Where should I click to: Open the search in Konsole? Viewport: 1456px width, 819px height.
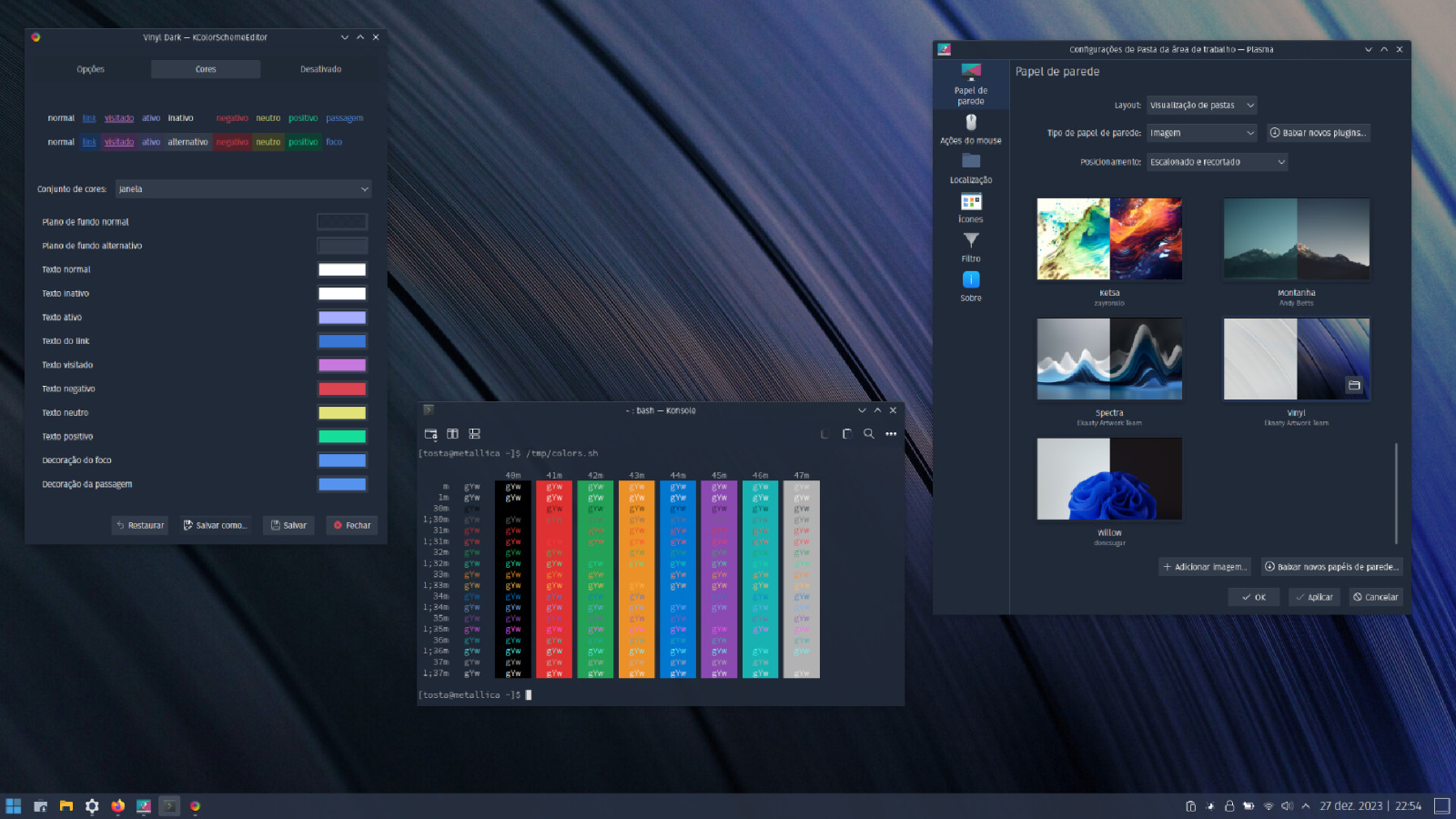(868, 434)
